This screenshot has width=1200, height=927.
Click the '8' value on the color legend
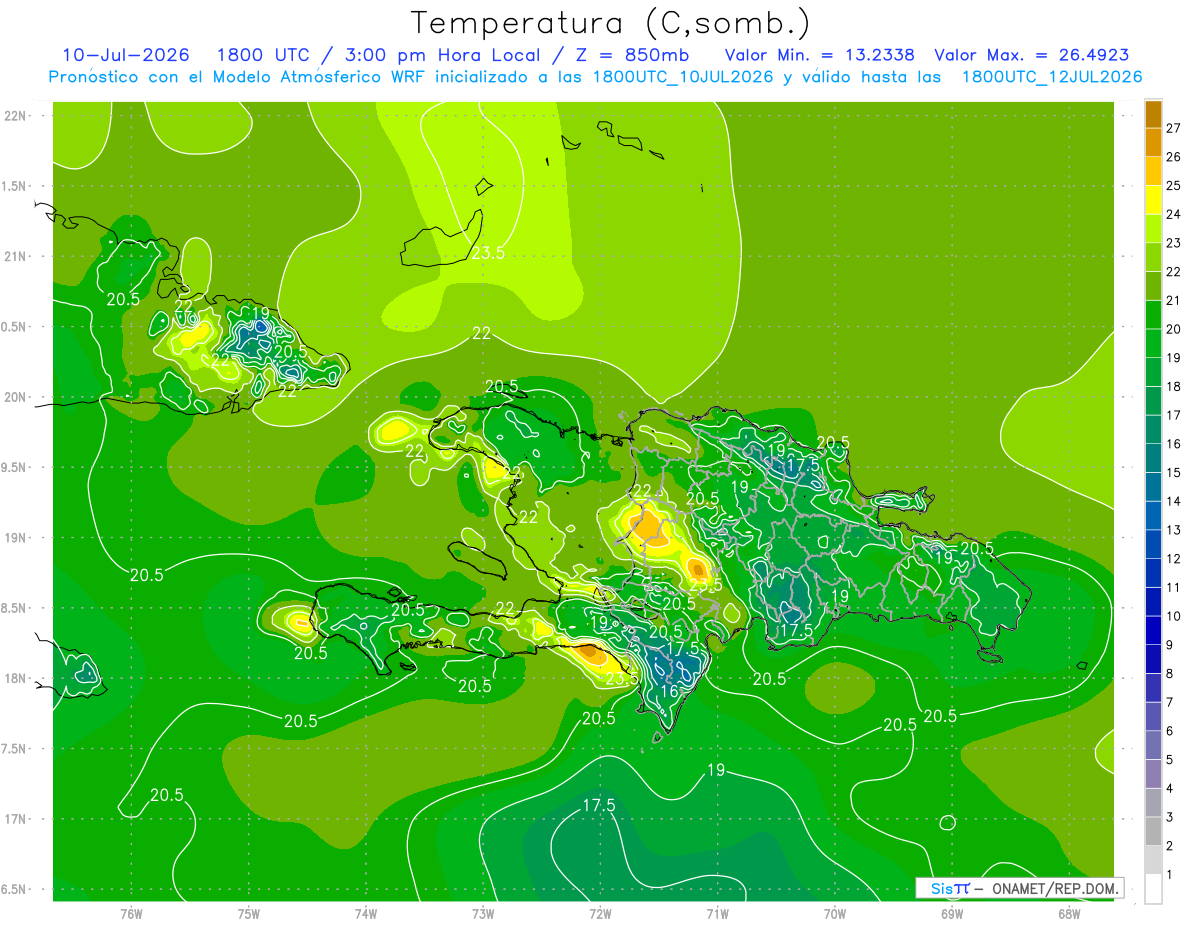[1172, 673]
